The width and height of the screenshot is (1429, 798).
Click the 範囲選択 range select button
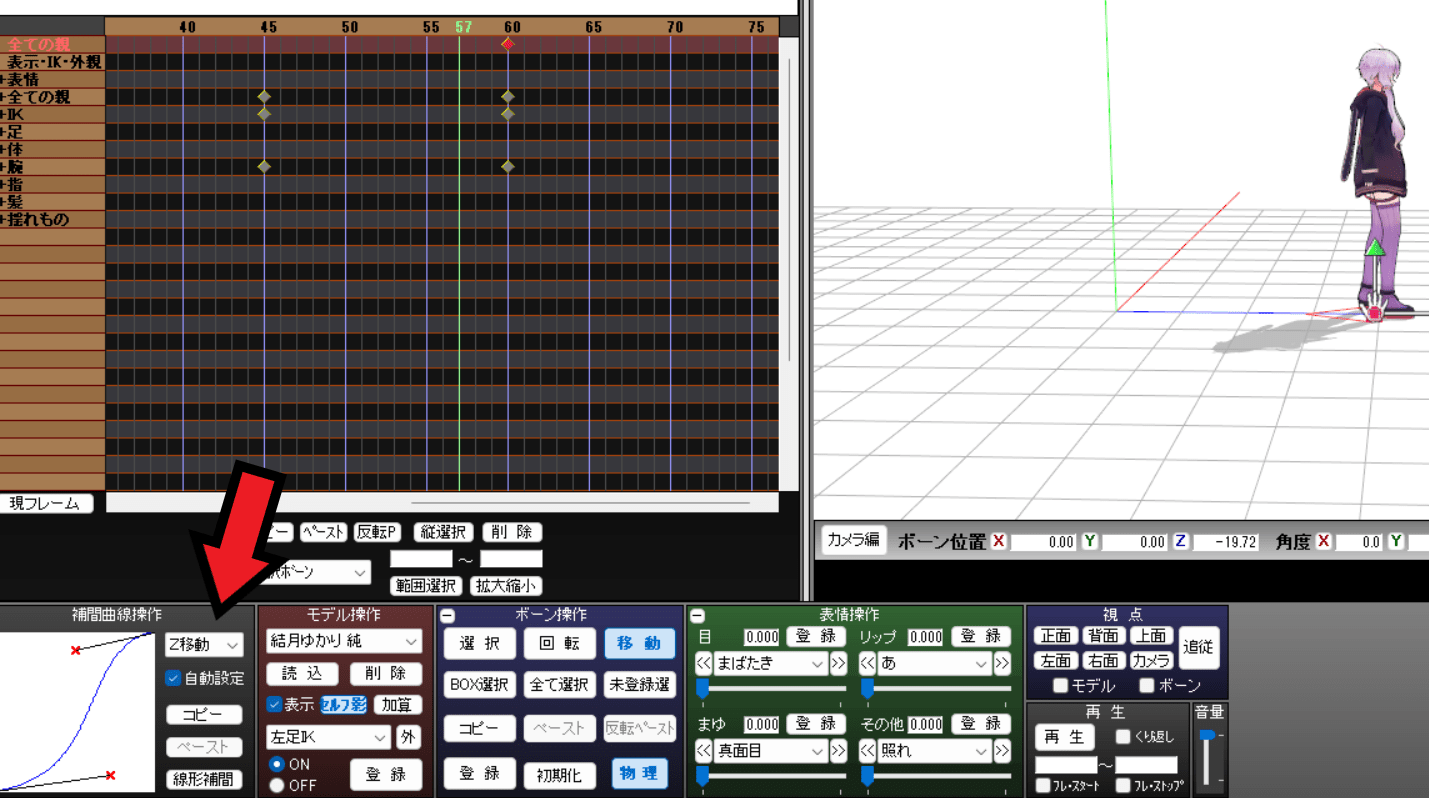click(x=427, y=586)
